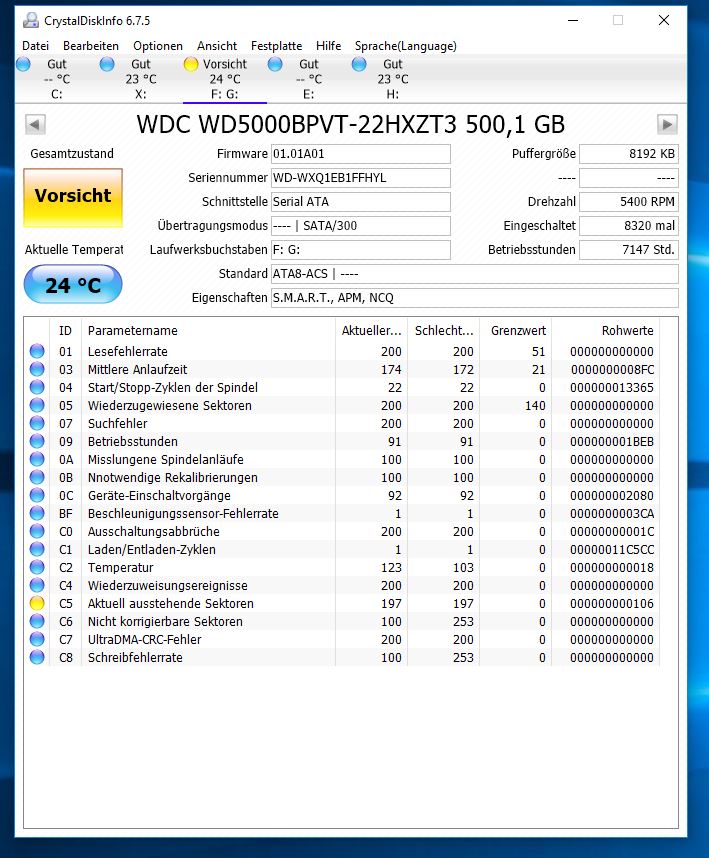Open the Festplatte menu

[x=276, y=46]
